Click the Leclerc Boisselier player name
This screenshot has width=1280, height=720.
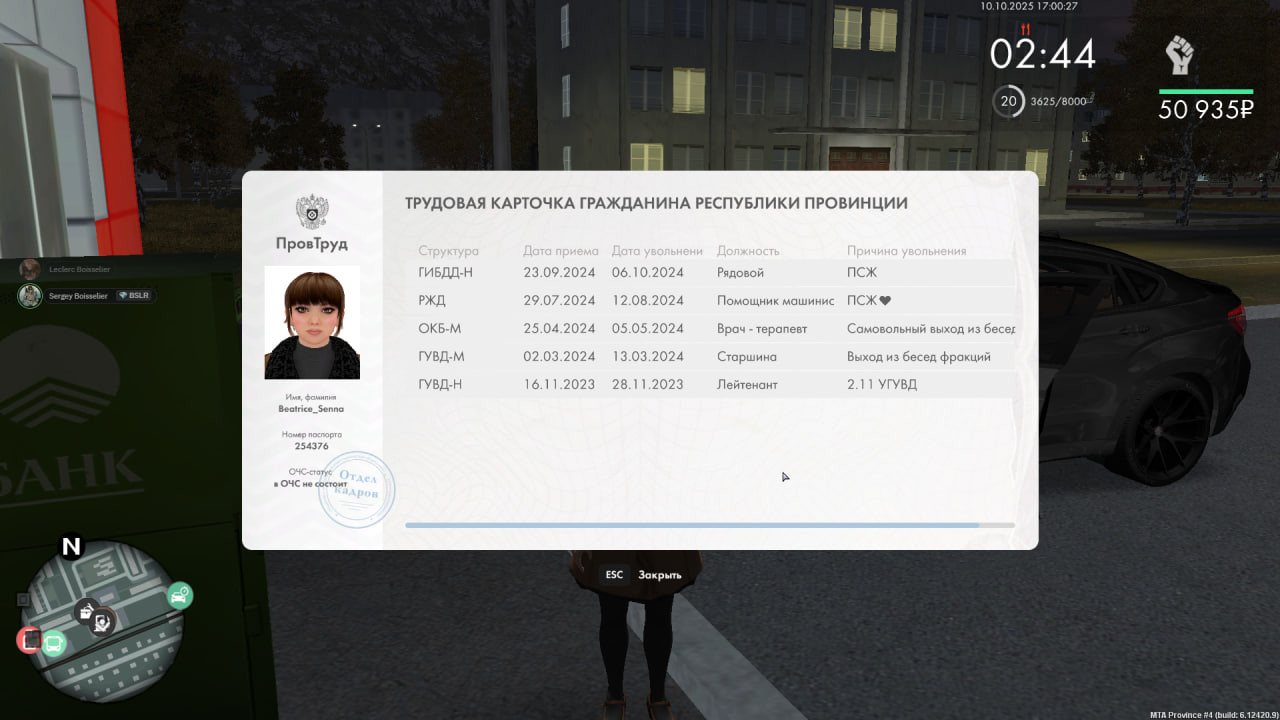click(x=80, y=270)
